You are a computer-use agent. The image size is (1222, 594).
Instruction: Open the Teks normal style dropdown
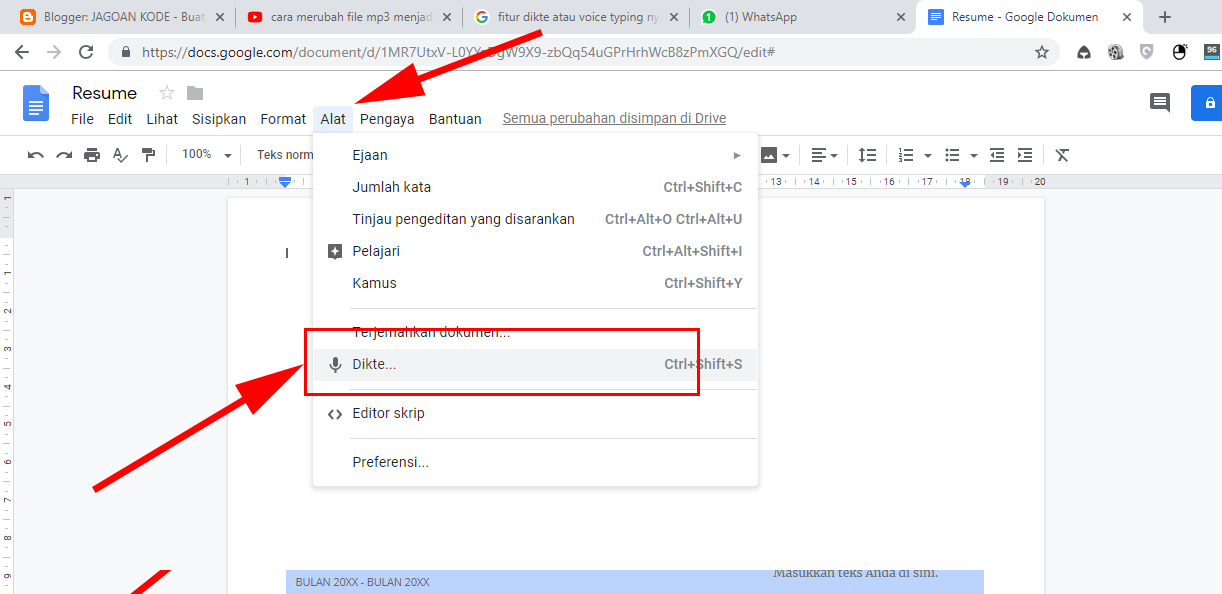coord(285,155)
